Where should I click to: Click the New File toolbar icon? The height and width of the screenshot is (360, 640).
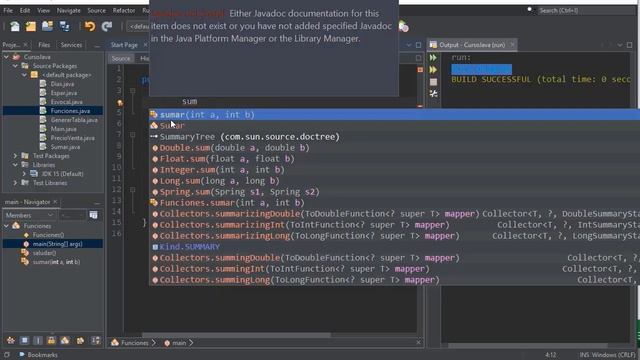click(x=15, y=27)
